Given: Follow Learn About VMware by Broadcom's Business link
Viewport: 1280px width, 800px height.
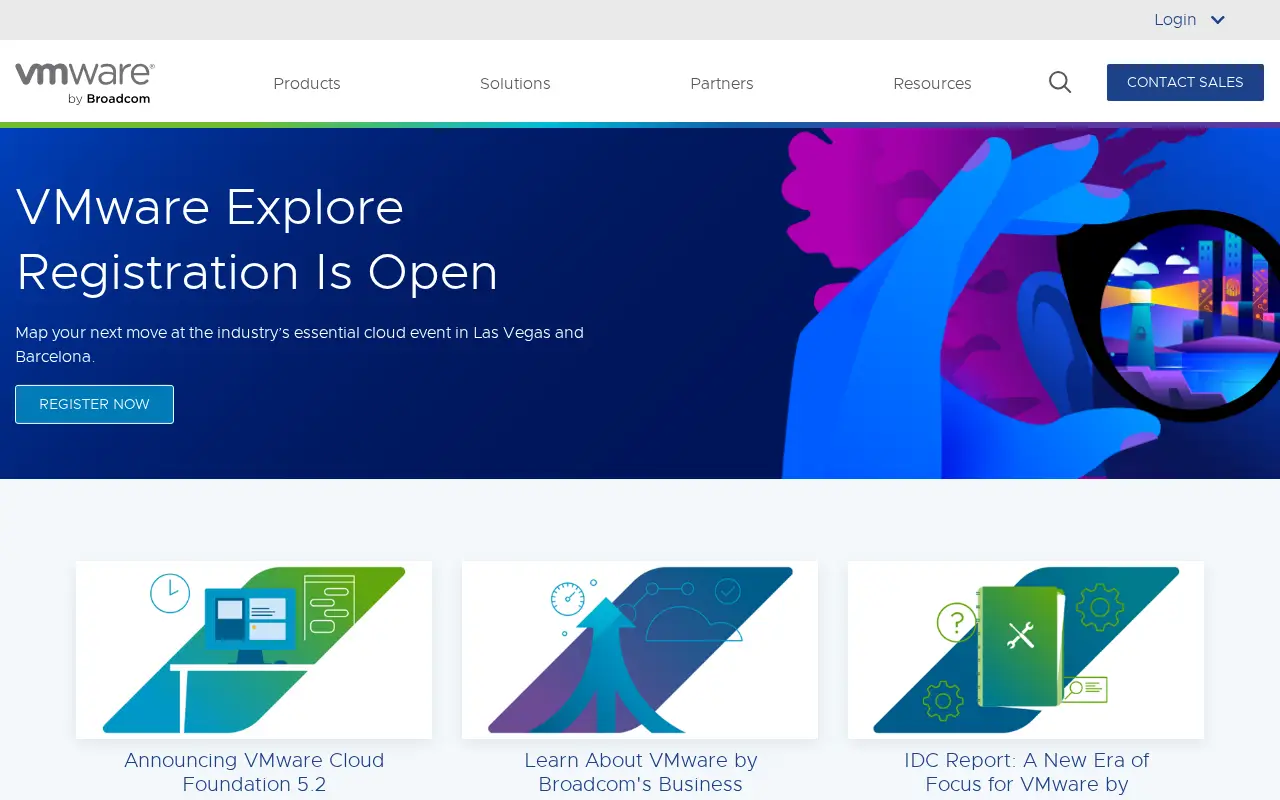Looking at the screenshot, I should coord(640,773).
